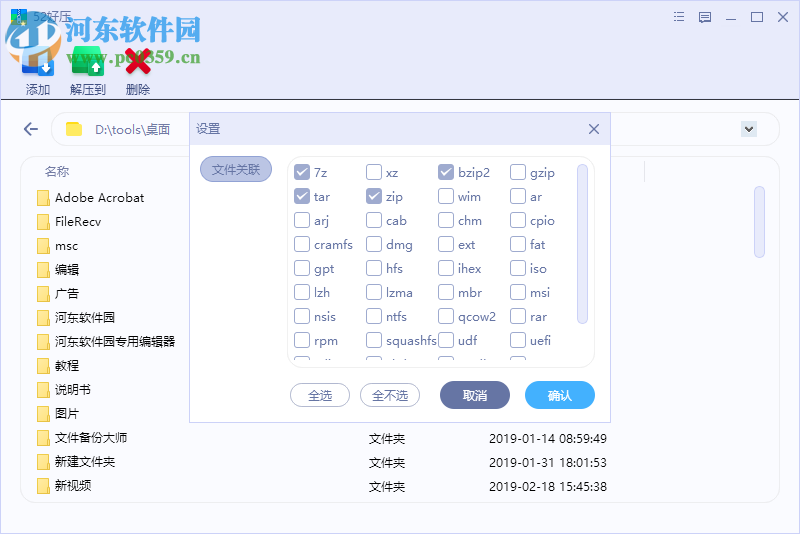
Task: Open the feedback message icon in title bar
Action: [705, 17]
